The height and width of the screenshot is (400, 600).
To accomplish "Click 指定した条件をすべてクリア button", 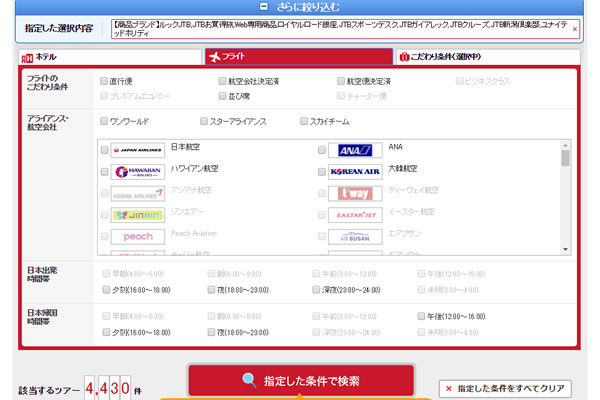I will pos(507,388).
